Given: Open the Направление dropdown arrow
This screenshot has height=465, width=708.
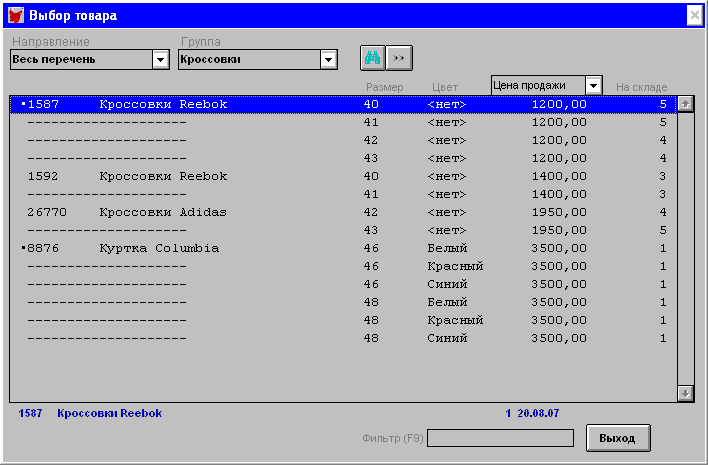Looking at the screenshot, I should (160, 60).
